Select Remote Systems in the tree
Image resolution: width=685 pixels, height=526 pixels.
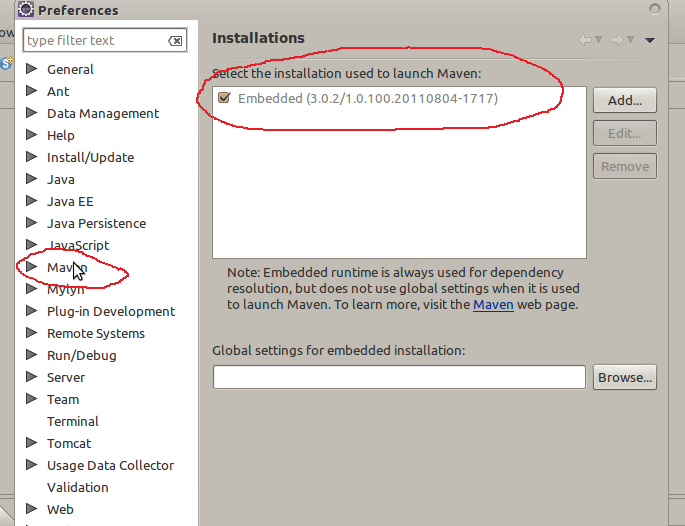tap(96, 333)
